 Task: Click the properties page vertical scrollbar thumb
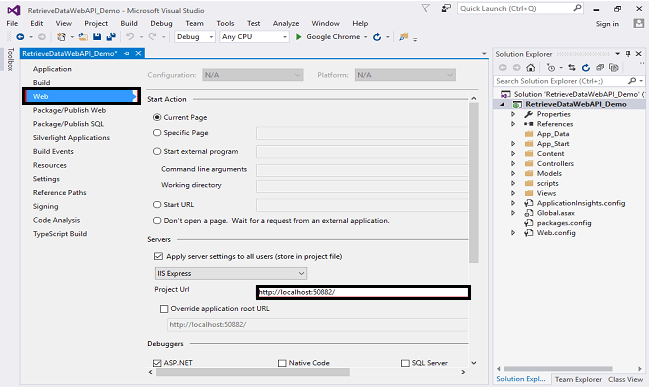[474, 183]
